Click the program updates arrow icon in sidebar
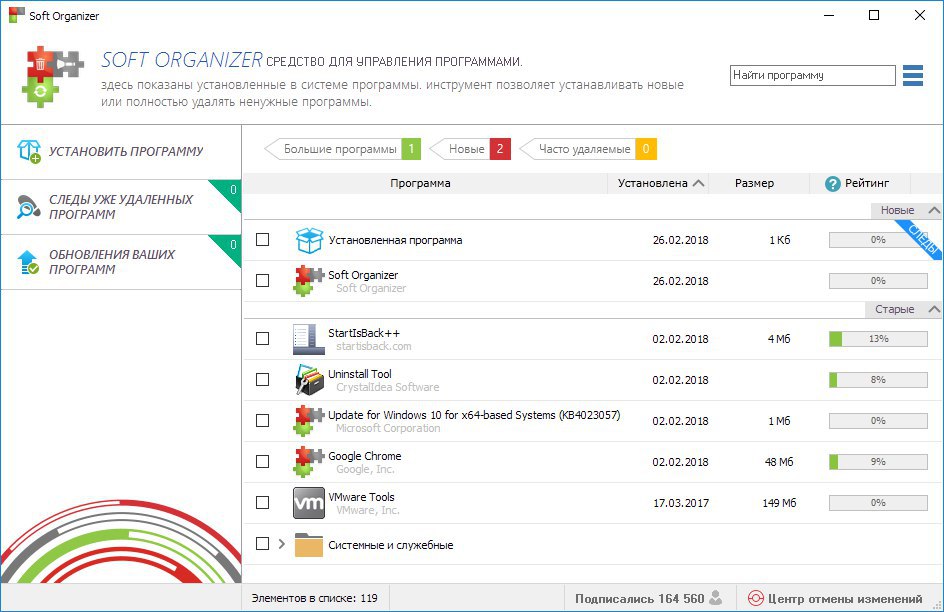This screenshot has width=944, height=612. pyautogui.click(x=28, y=262)
